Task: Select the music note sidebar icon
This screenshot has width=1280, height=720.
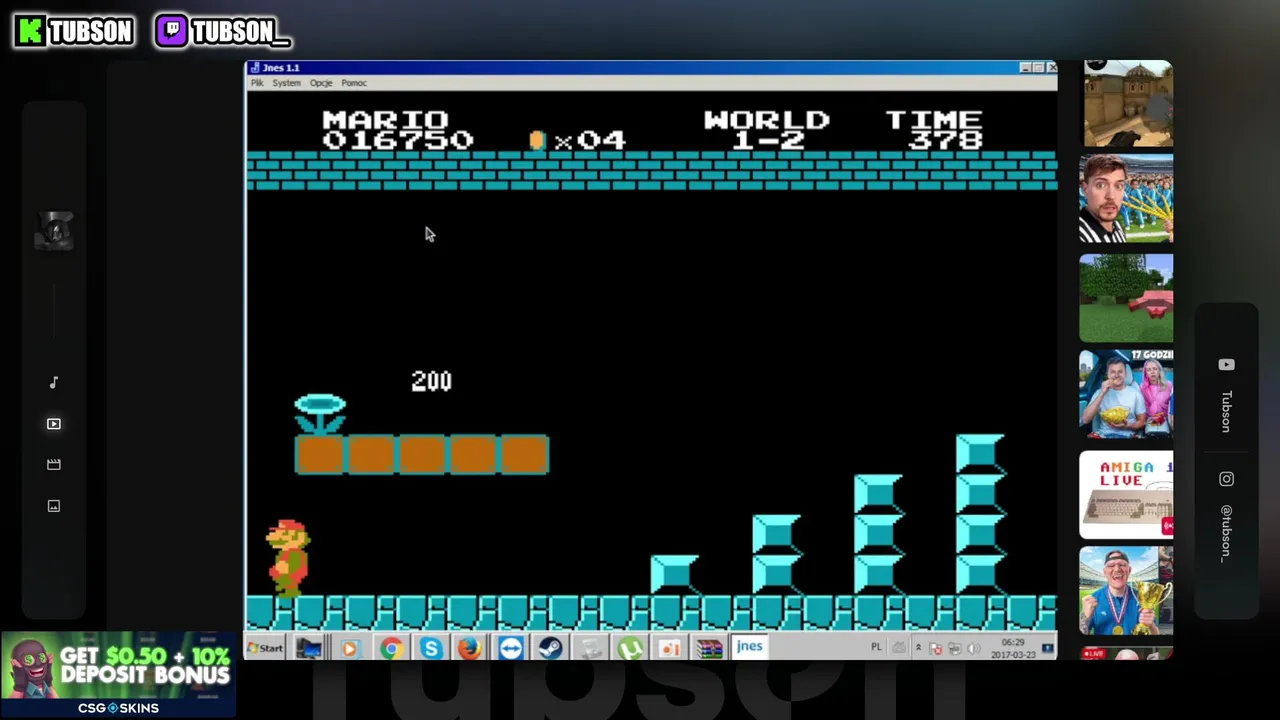Action: click(54, 382)
